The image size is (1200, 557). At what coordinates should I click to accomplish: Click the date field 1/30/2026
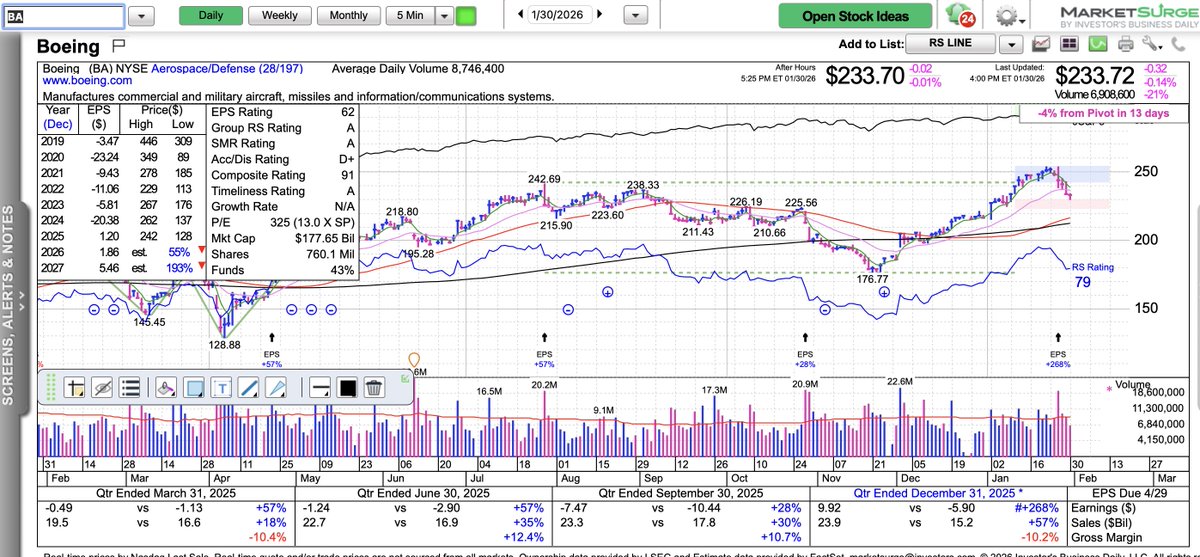pyautogui.click(x=561, y=16)
